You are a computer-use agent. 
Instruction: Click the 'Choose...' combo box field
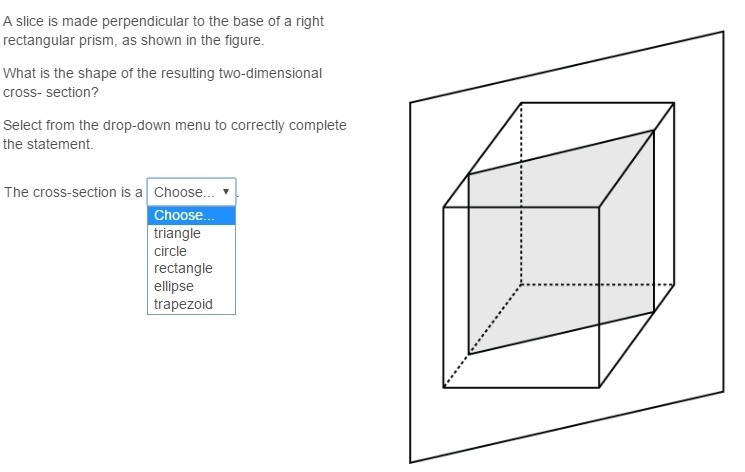(191, 192)
